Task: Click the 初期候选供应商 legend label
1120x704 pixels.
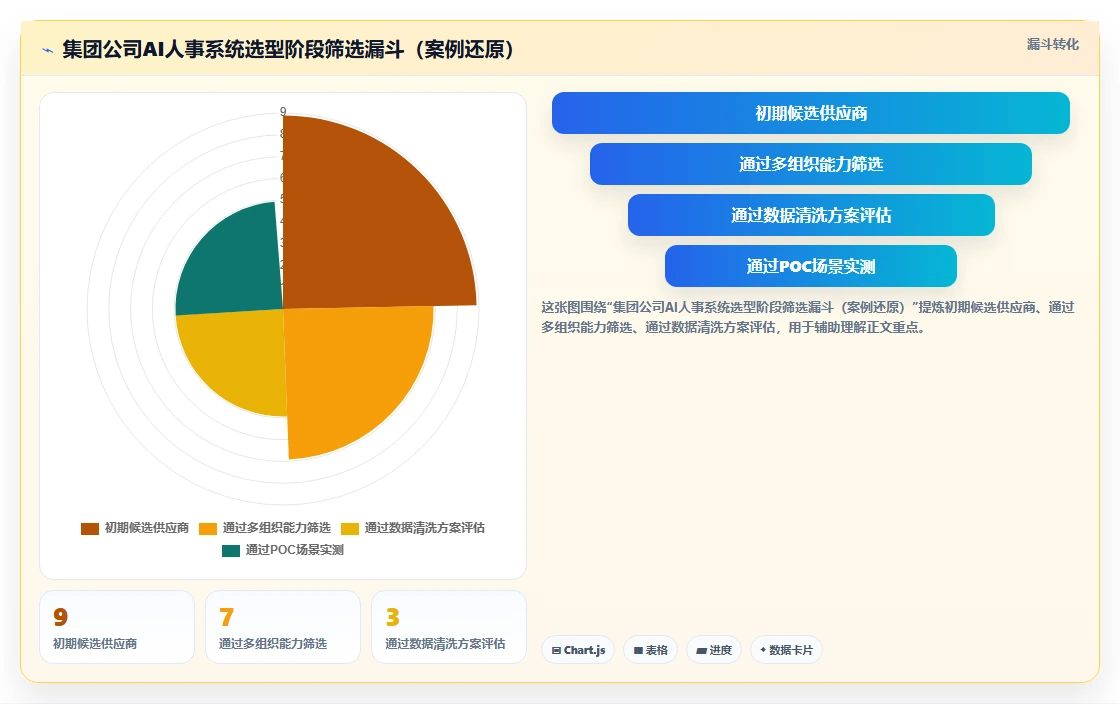Action: point(146,528)
